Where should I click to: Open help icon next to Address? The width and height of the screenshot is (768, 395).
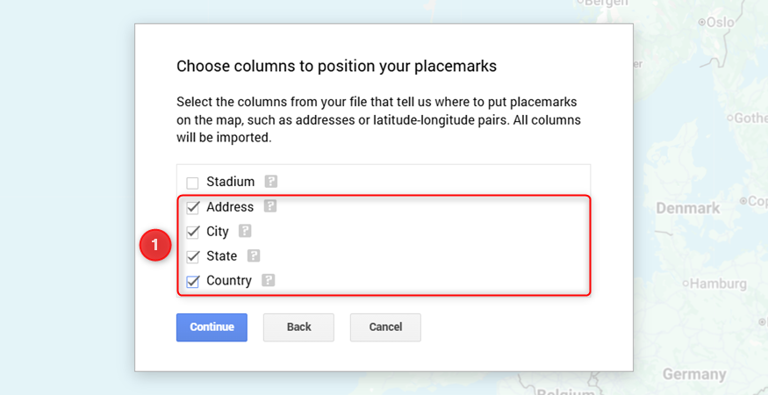[270, 206]
